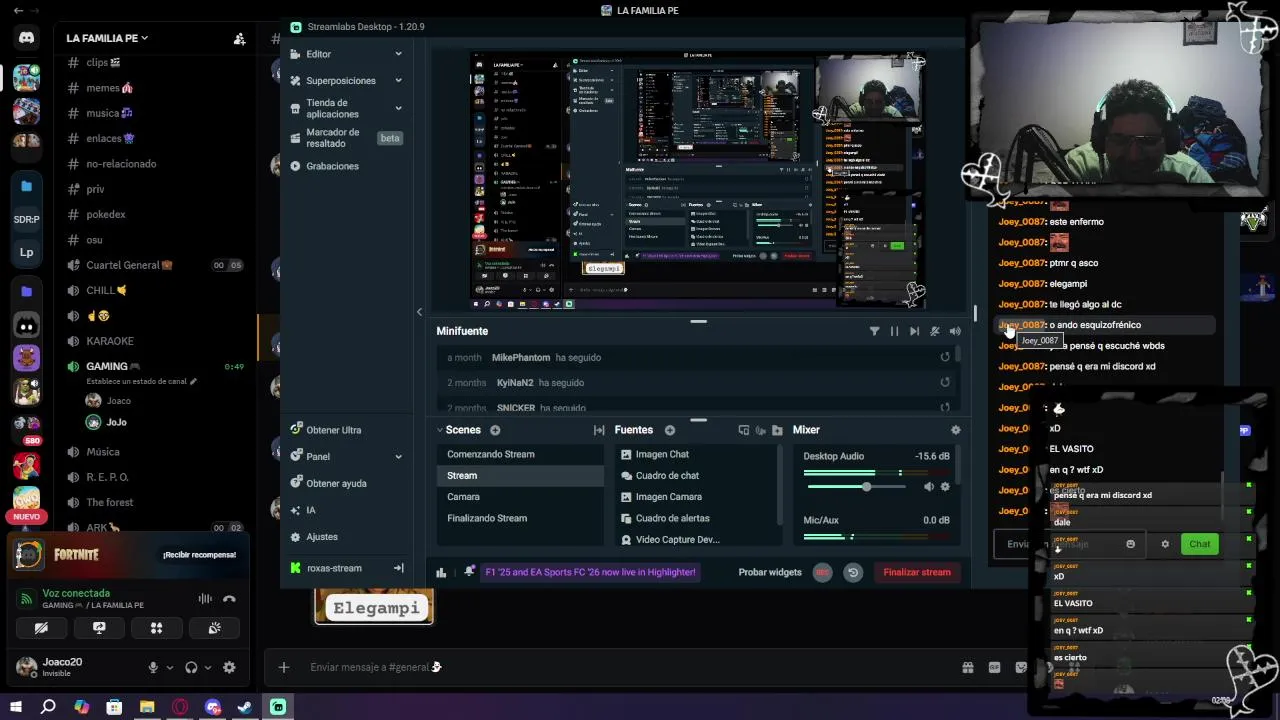This screenshot has width=1280, height=720.
Task: Open Desktop Audio settings gear
Action: click(x=945, y=487)
